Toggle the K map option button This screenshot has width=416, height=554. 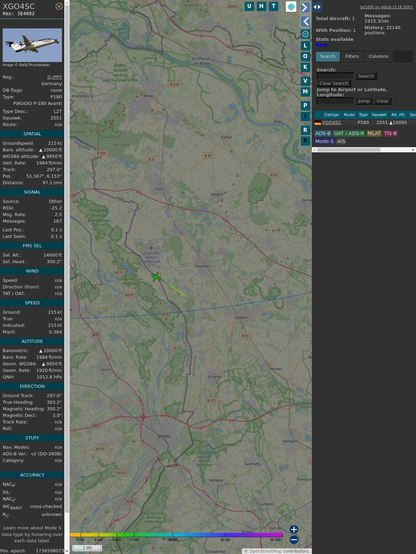[305, 67]
